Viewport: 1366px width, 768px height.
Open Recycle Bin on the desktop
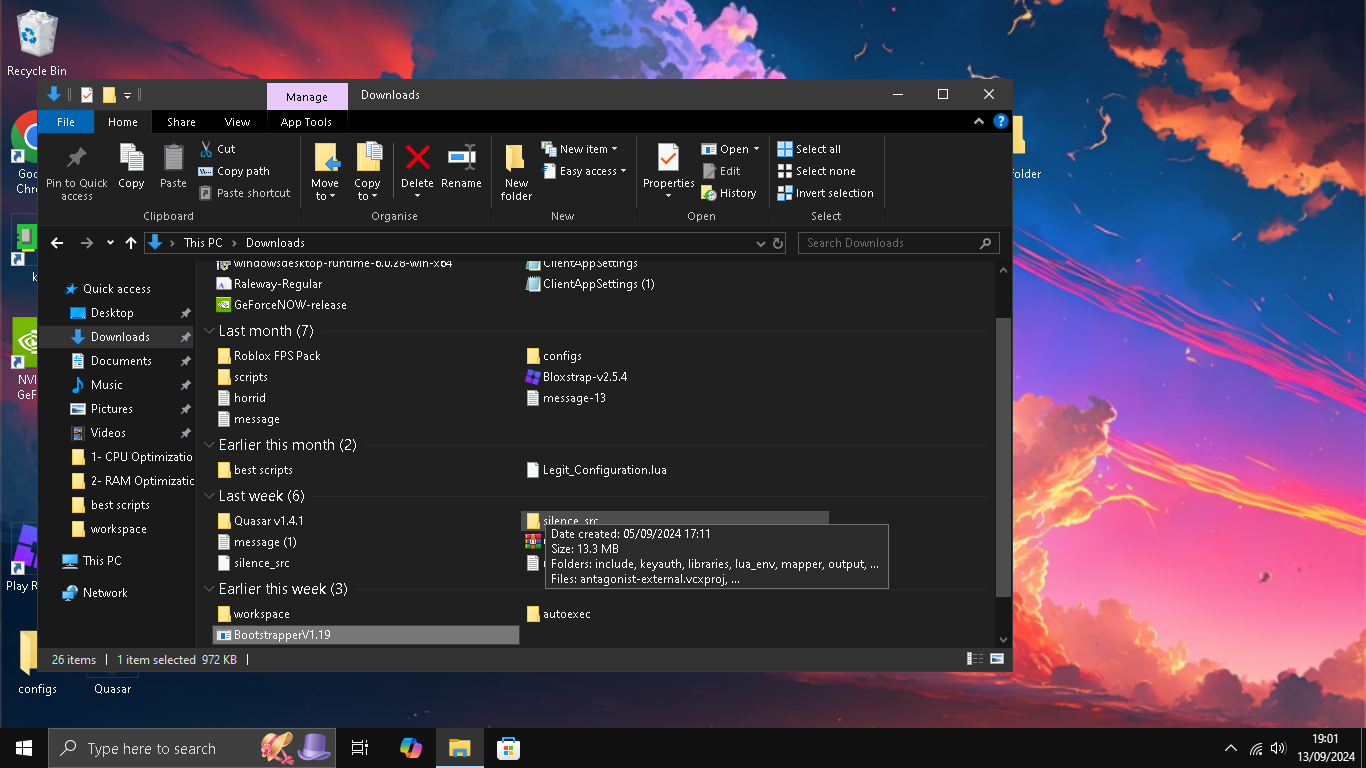pos(37,43)
